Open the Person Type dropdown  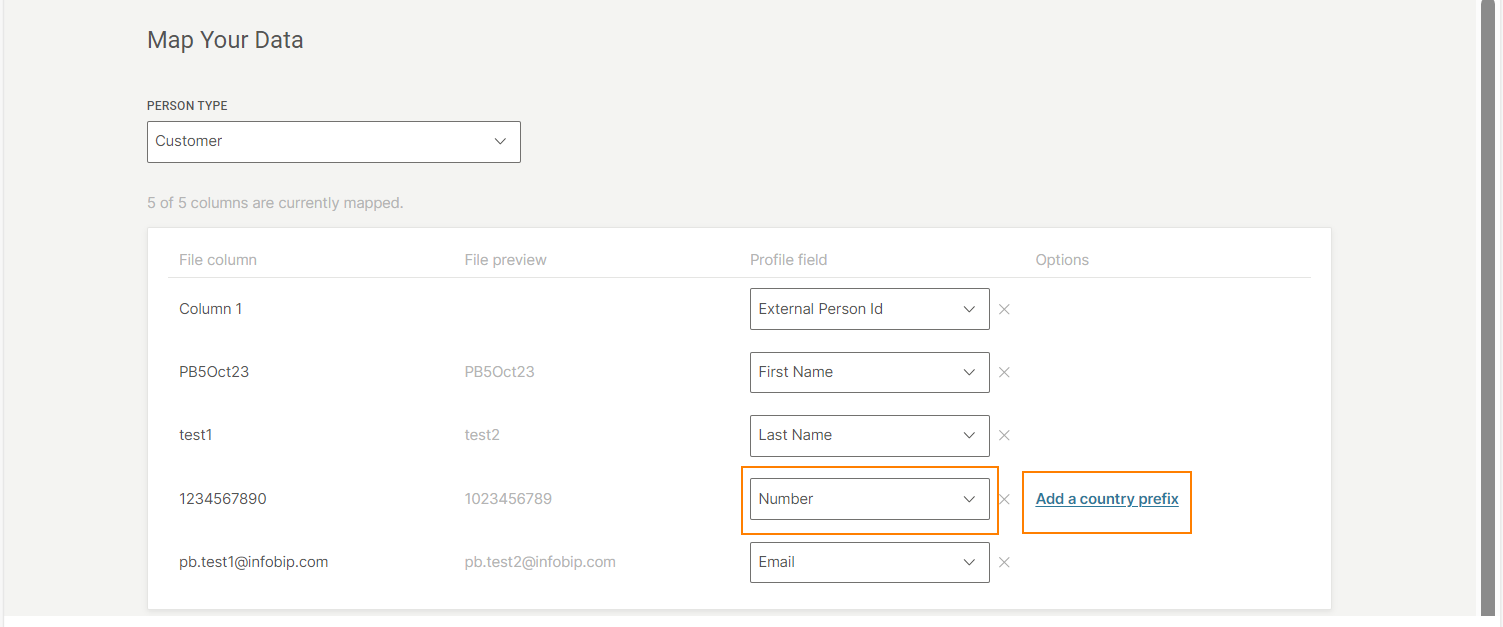(333, 142)
